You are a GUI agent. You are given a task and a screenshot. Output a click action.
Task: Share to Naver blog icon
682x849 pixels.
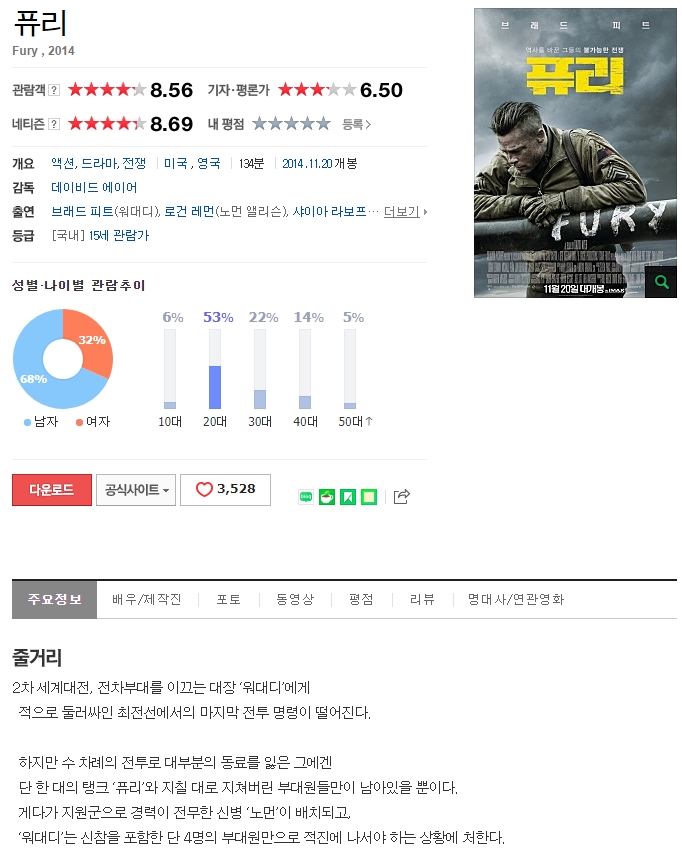(x=306, y=497)
